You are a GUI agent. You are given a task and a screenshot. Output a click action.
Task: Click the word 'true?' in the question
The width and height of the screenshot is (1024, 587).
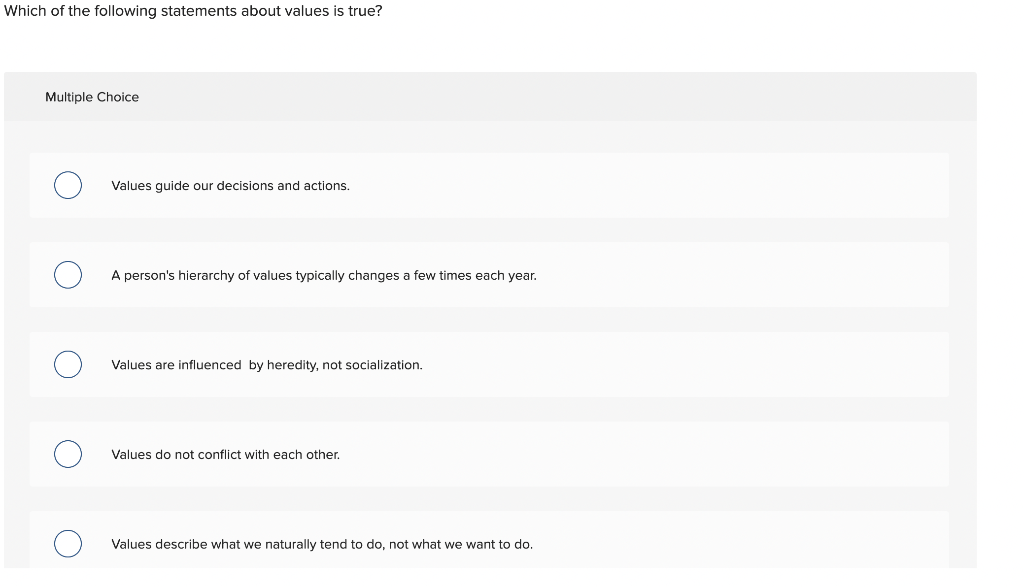pyautogui.click(x=365, y=11)
